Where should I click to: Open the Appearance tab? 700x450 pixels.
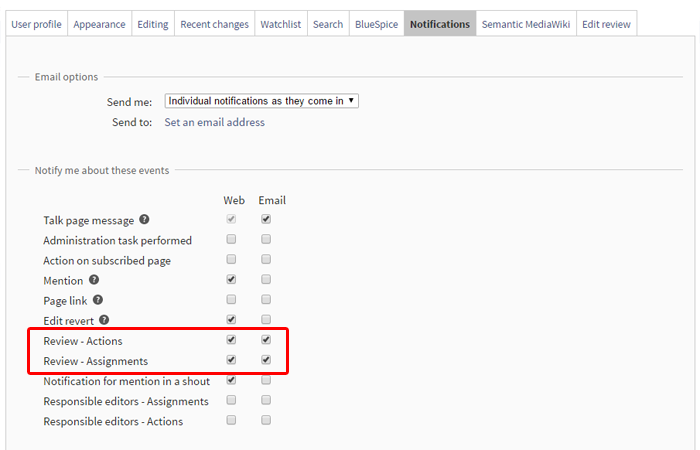point(98,24)
